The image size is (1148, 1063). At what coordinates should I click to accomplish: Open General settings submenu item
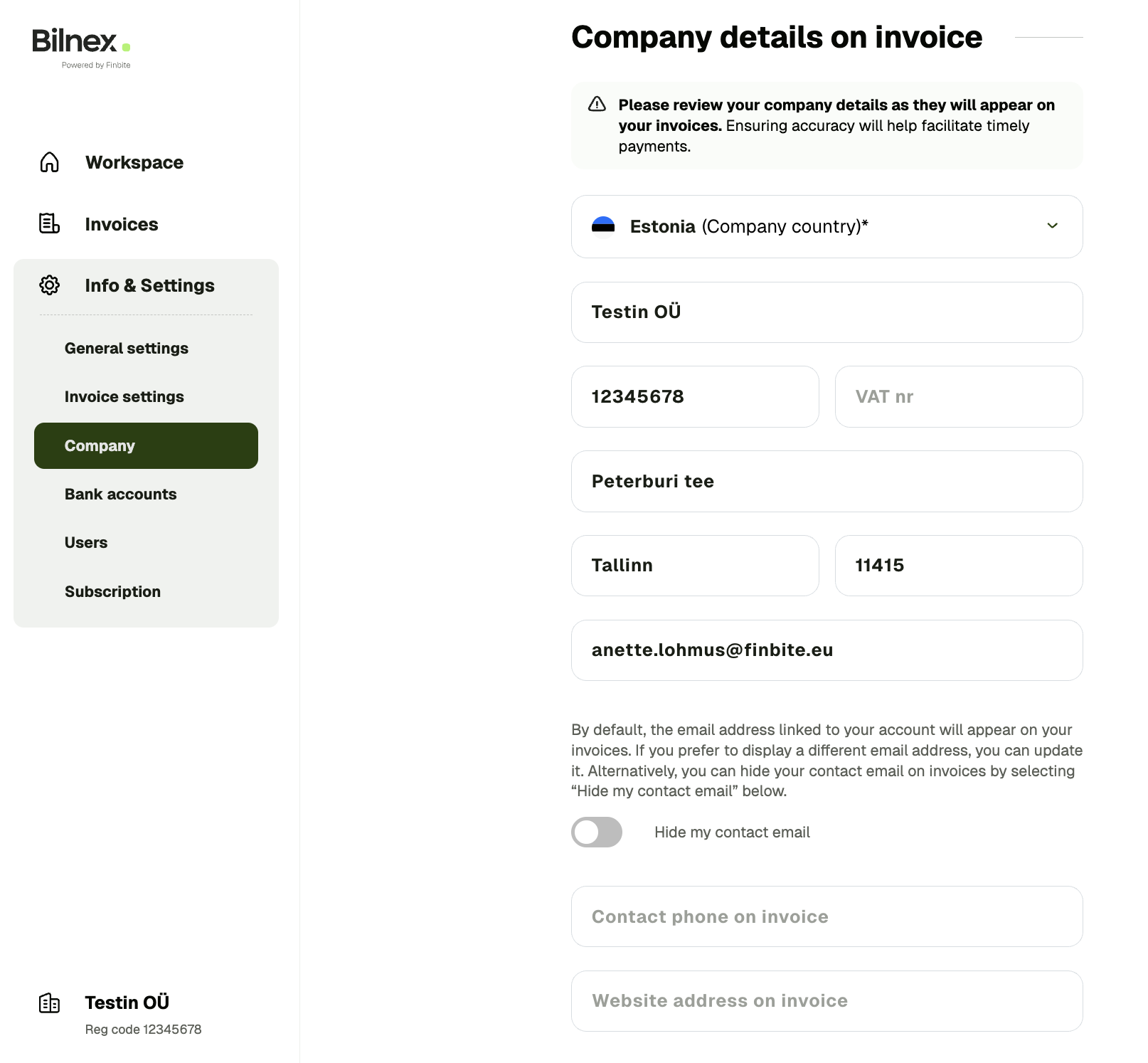(127, 349)
